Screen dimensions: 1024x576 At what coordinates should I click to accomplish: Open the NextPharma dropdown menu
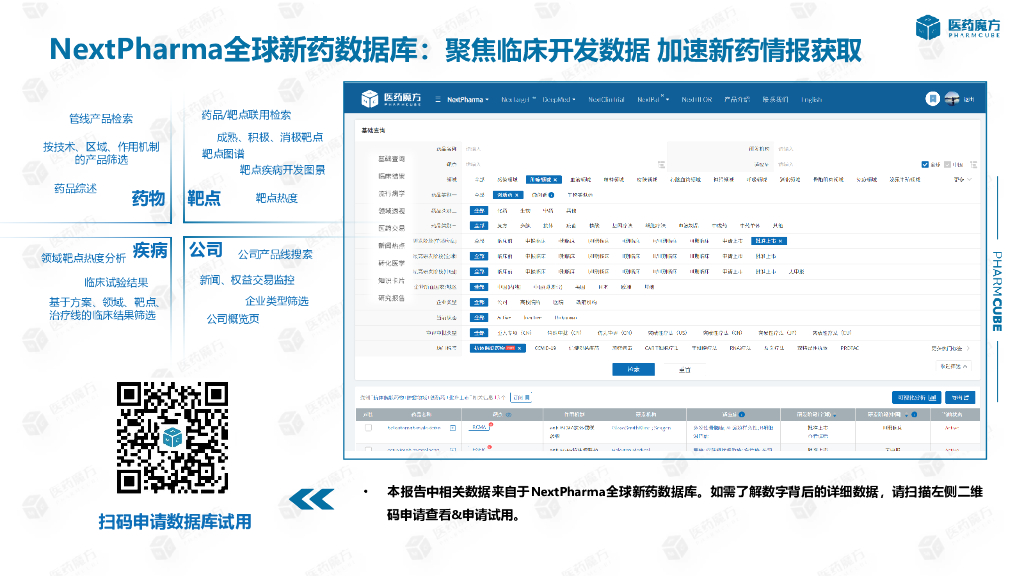click(469, 99)
